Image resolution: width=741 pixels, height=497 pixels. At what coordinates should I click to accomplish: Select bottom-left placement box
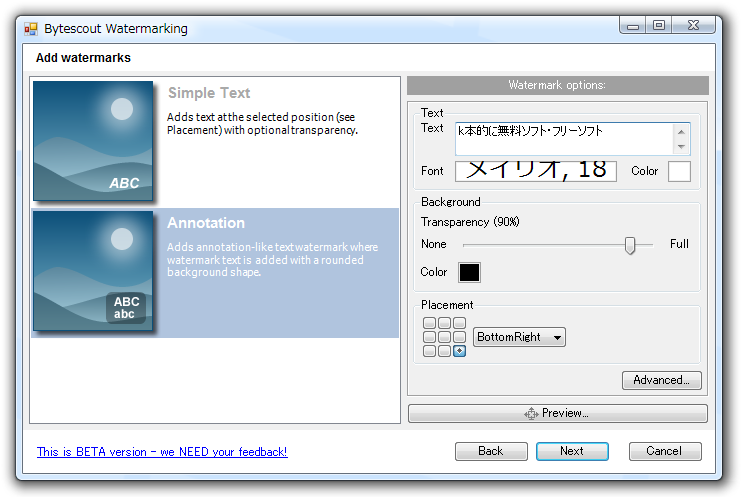429,351
